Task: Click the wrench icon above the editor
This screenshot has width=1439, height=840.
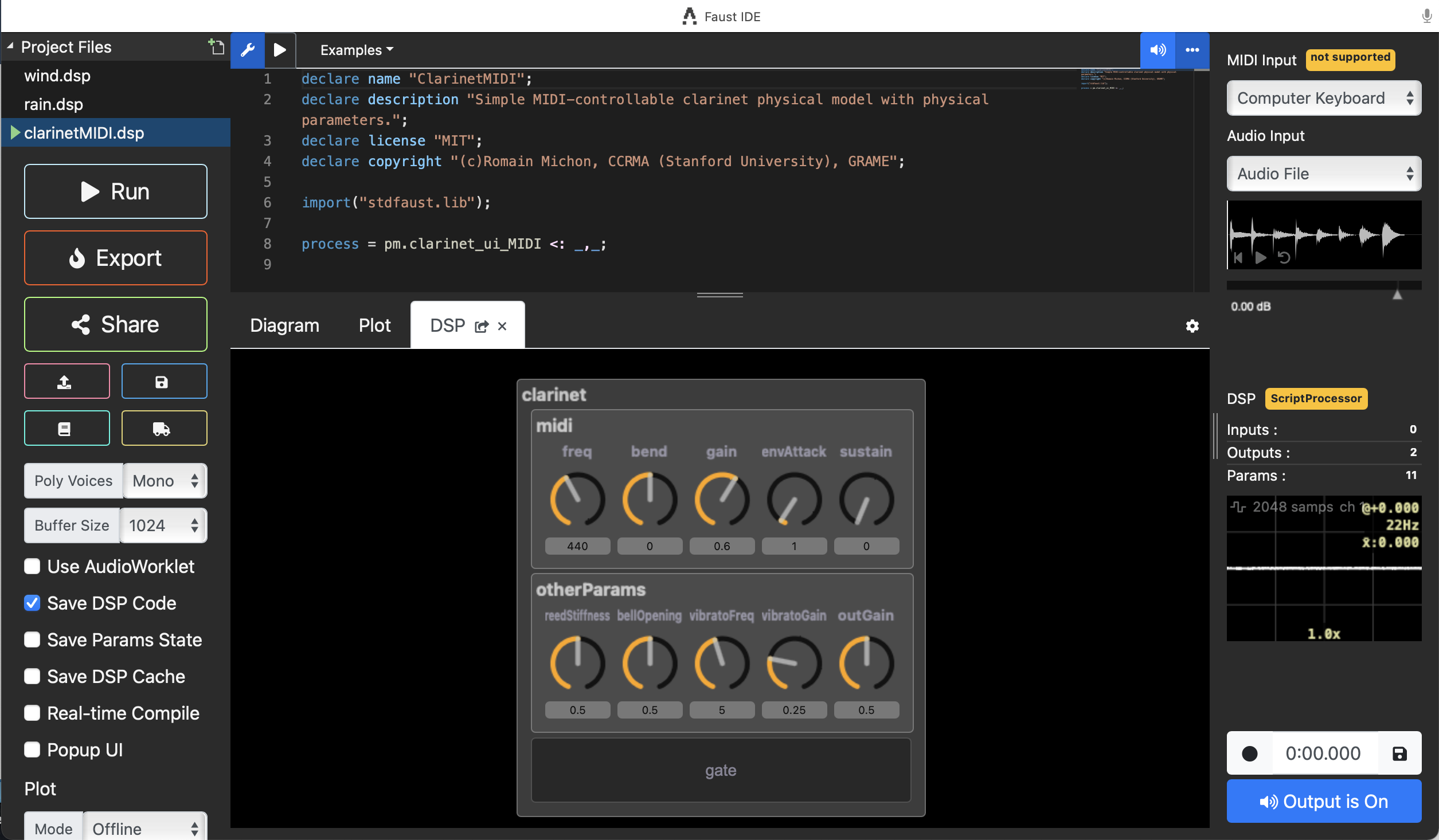Action: pos(248,50)
